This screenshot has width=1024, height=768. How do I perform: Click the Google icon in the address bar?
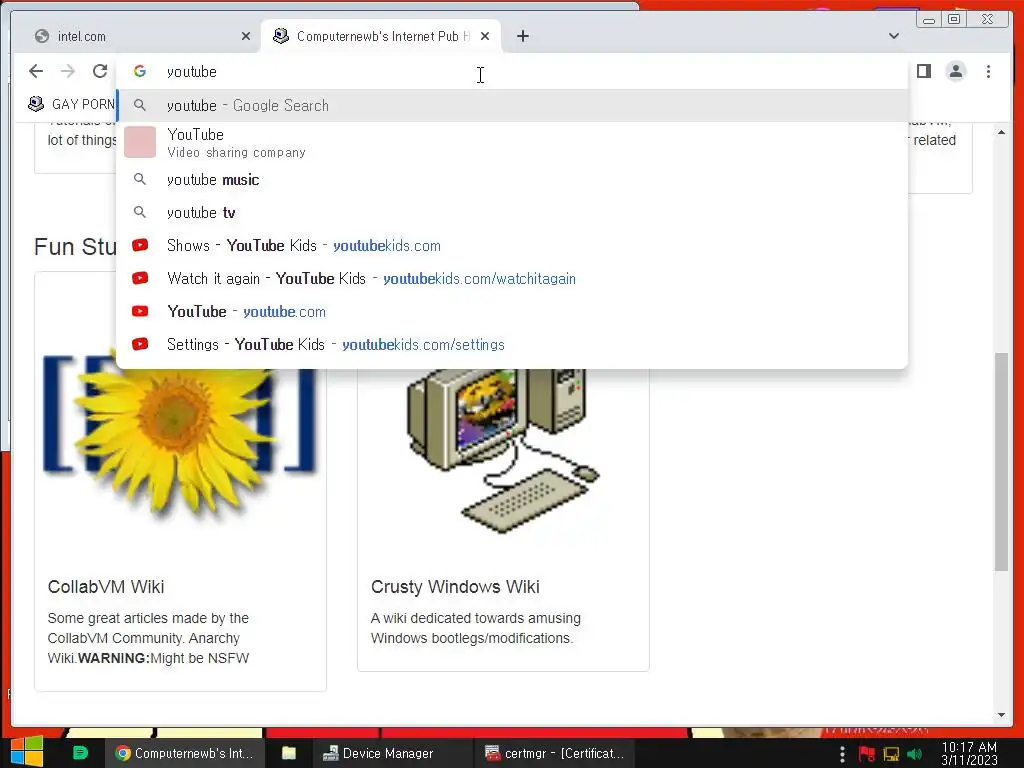click(x=140, y=71)
